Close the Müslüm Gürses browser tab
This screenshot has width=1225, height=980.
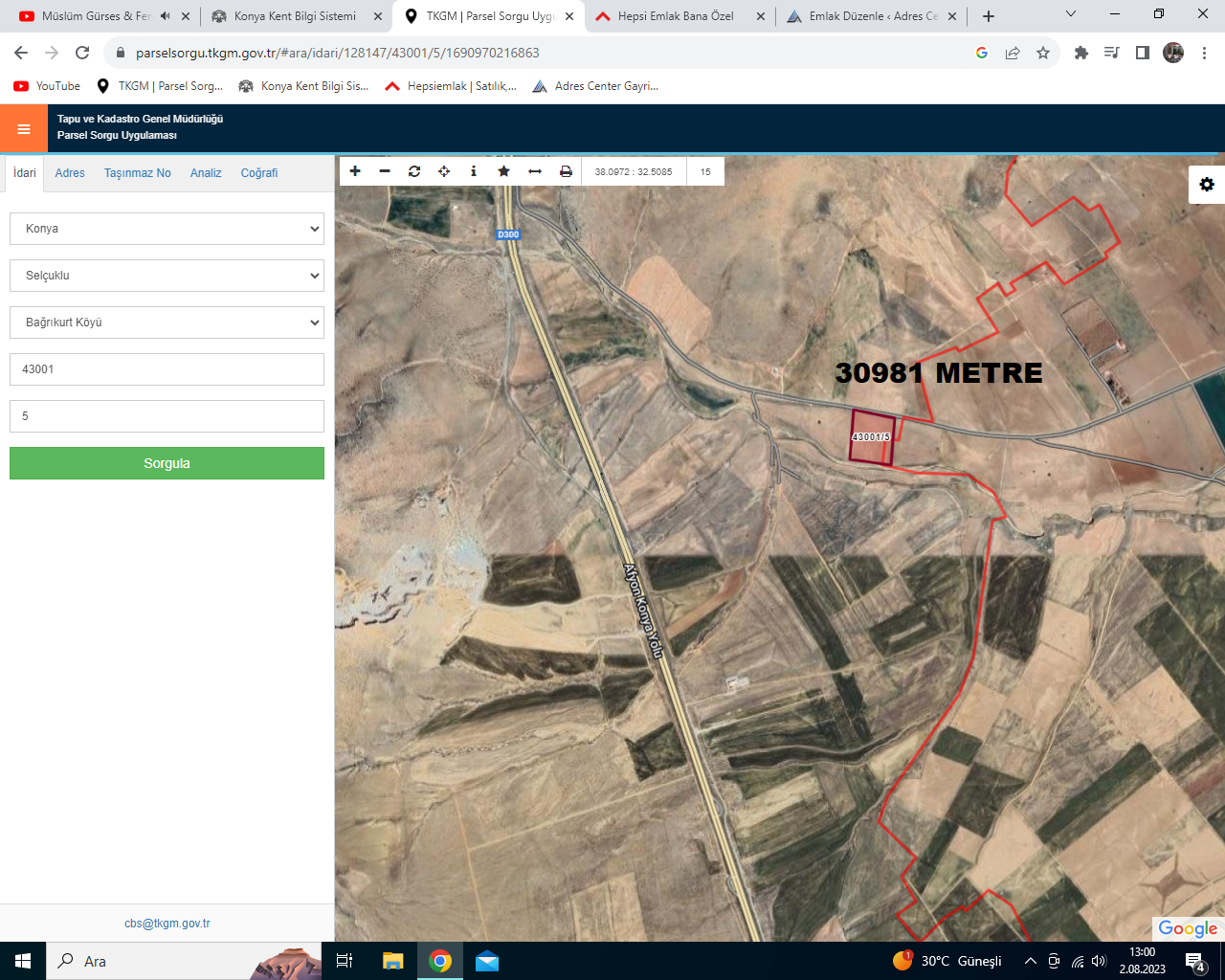coord(186,16)
